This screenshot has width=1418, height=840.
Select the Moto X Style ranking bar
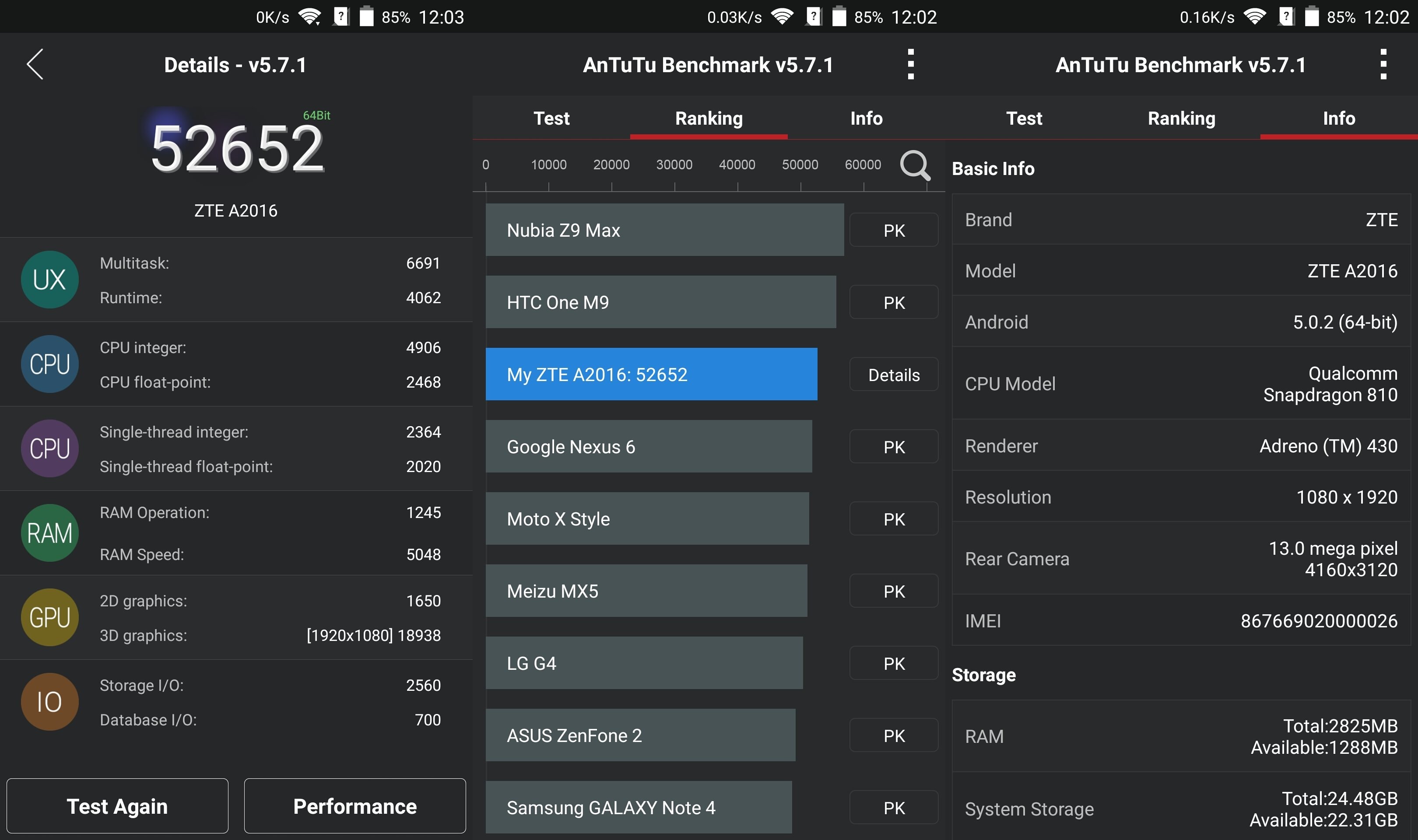coord(647,518)
